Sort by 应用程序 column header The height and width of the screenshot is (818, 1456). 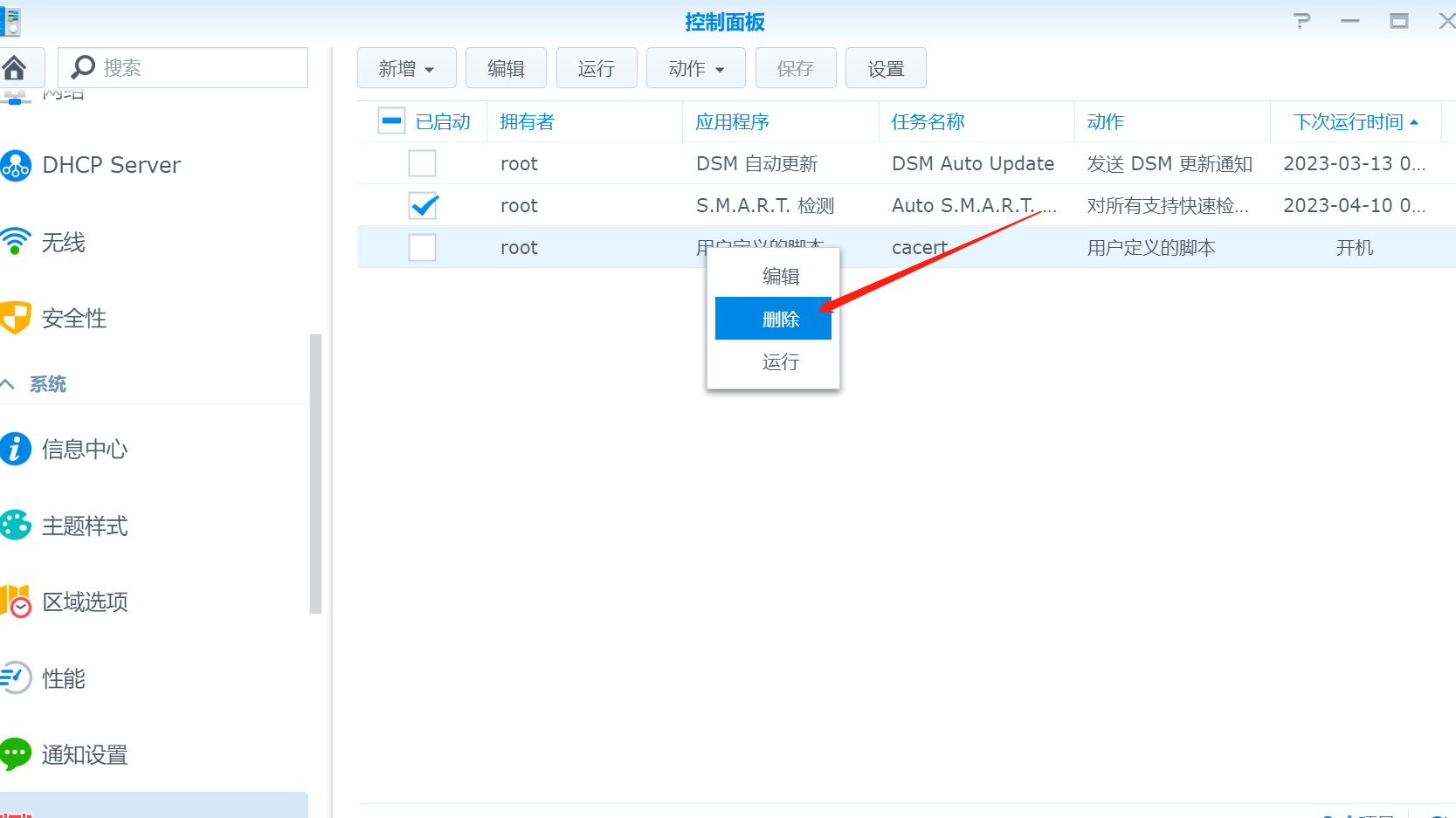pyautogui.click(x=780, y=121)
